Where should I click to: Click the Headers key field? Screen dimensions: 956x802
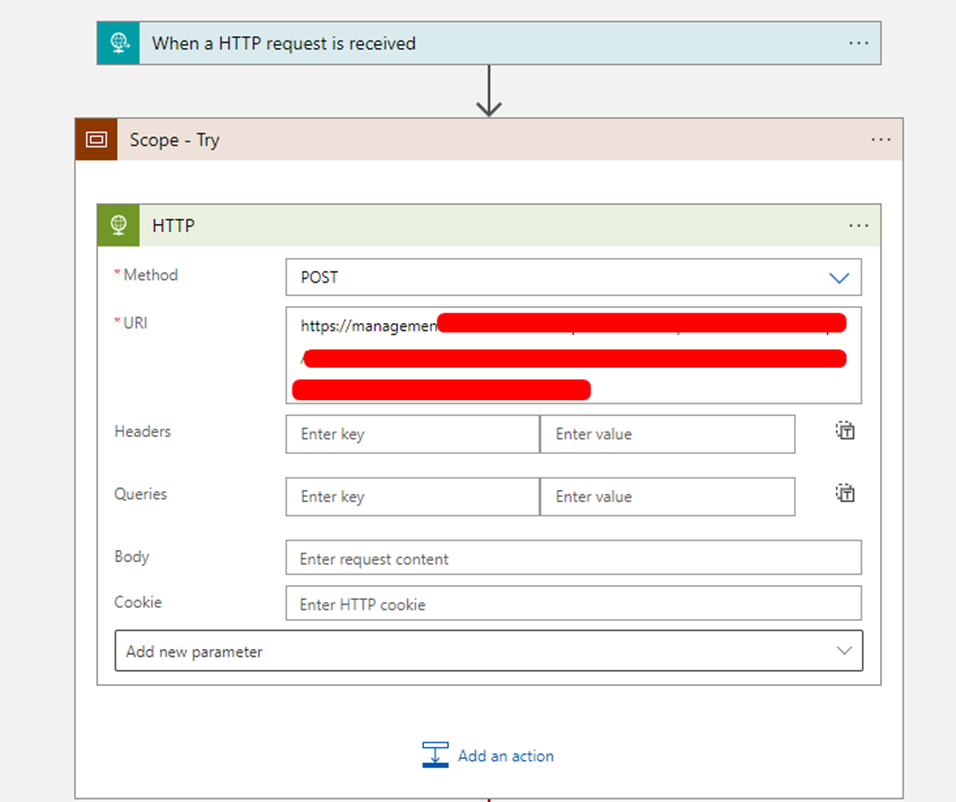[x=412, y=434]
